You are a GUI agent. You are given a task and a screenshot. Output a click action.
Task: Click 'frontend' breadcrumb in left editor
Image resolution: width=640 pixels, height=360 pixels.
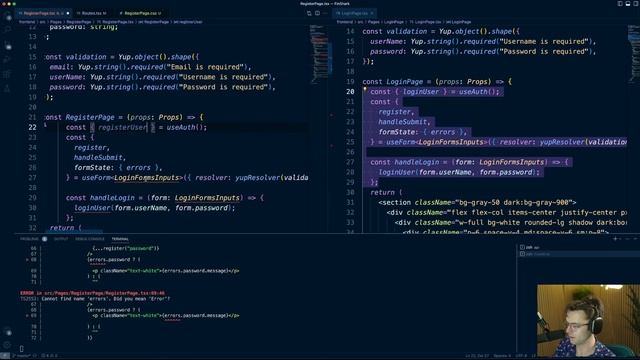pyautogui.click(x=27, y=22)
